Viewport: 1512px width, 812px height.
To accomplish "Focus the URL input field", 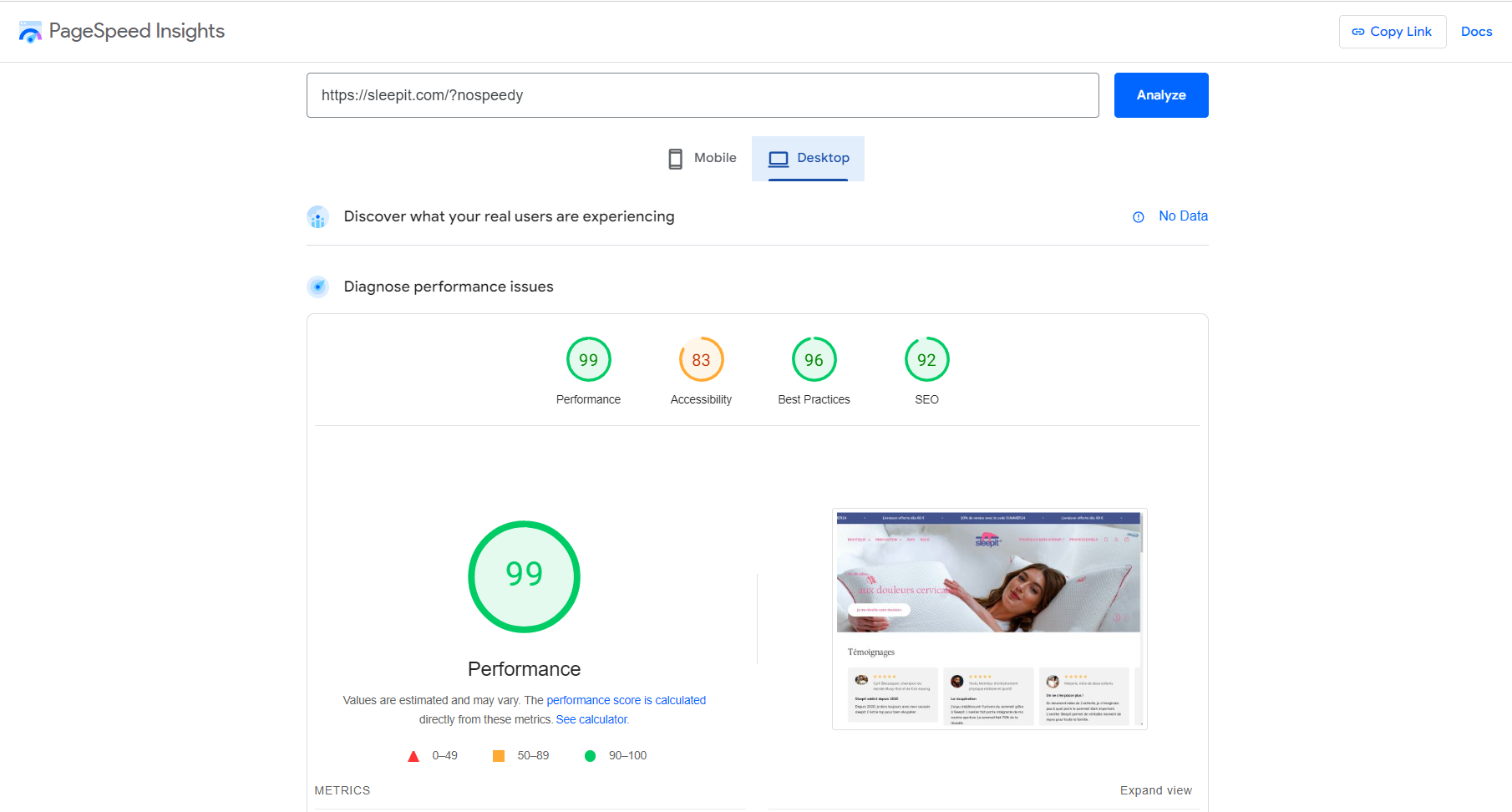I will pyautogui.click(x=703, y=95).
